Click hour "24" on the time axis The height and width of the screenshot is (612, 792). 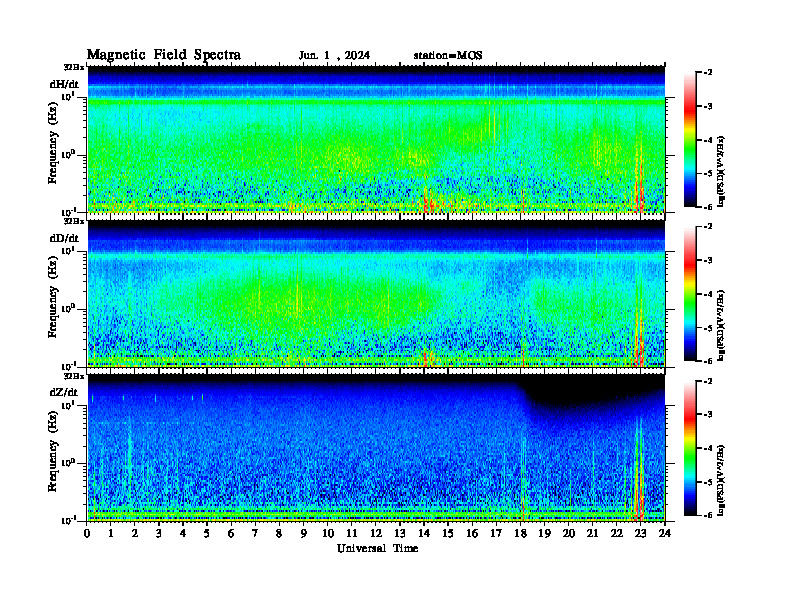pyautogui.click(x=665, y=534)
